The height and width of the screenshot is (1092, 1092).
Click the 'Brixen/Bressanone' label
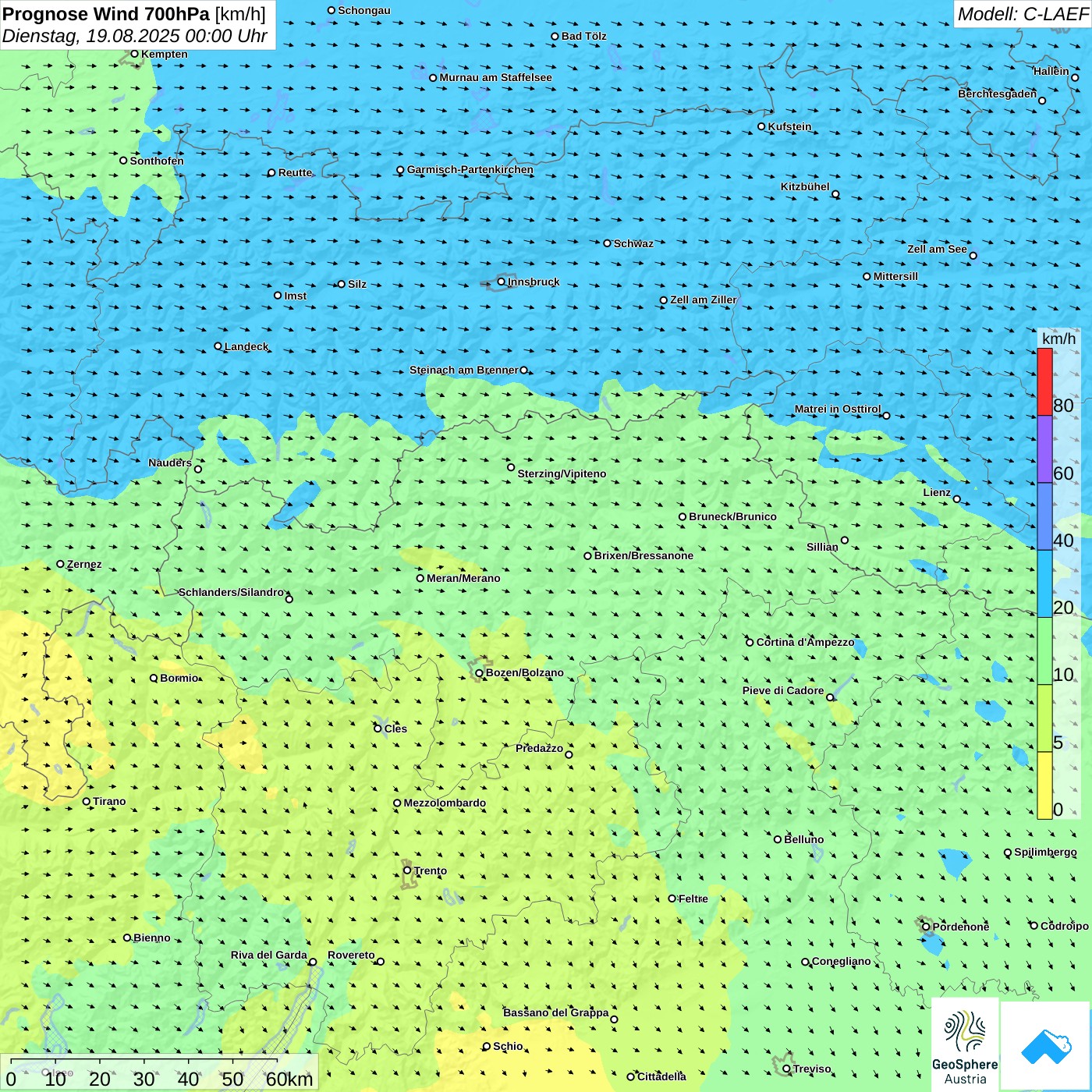[643, 555]
